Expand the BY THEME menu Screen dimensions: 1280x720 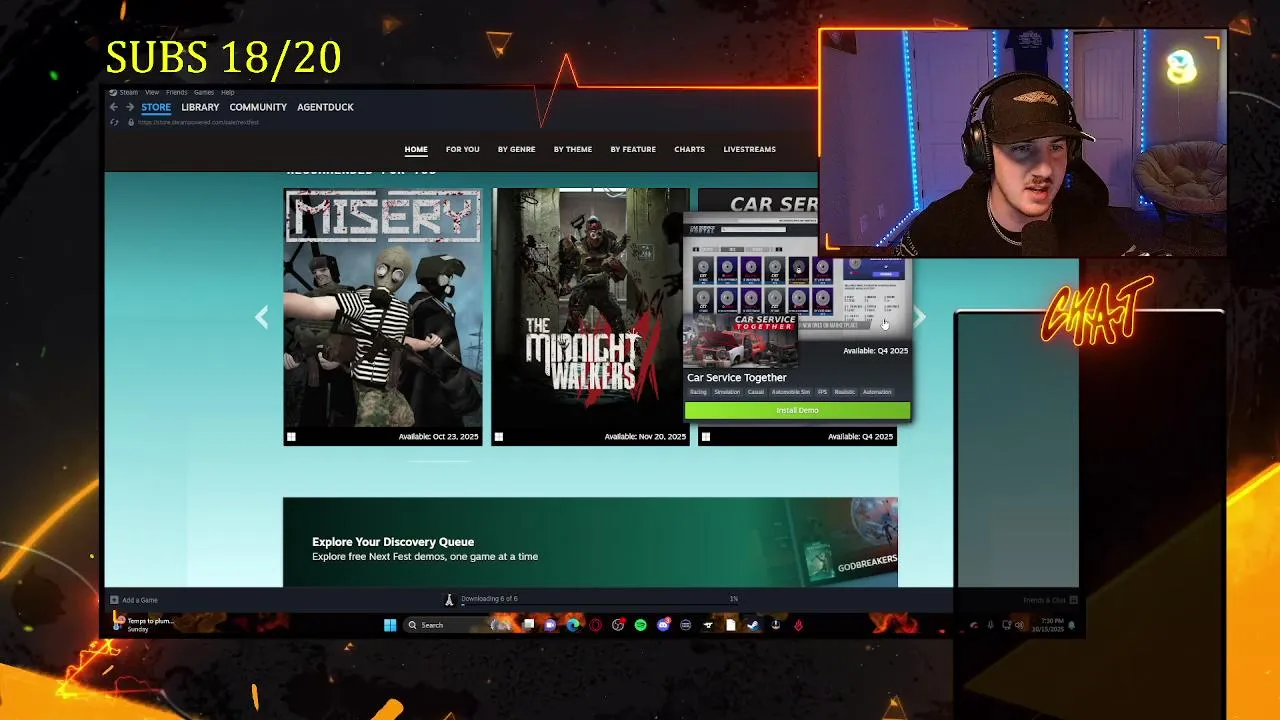[x=573, y=149]
